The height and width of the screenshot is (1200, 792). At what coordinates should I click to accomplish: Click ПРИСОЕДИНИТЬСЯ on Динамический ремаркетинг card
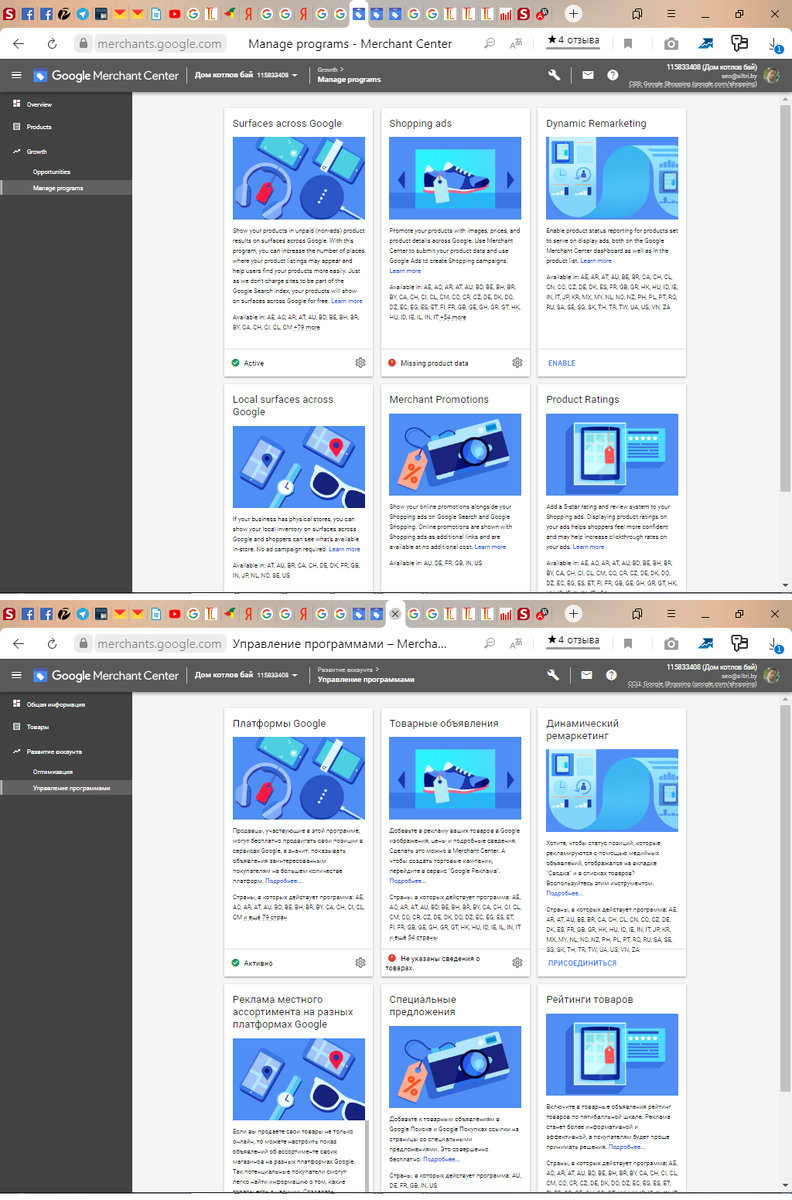pos(582,963)
